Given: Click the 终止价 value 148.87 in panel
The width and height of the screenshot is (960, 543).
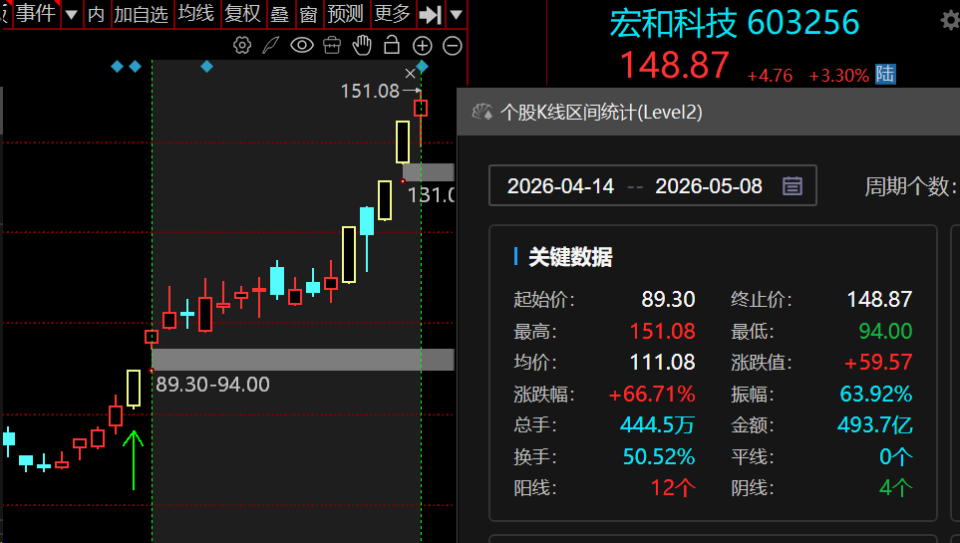Looking at the screenshot, I should (x=879, y=299).
